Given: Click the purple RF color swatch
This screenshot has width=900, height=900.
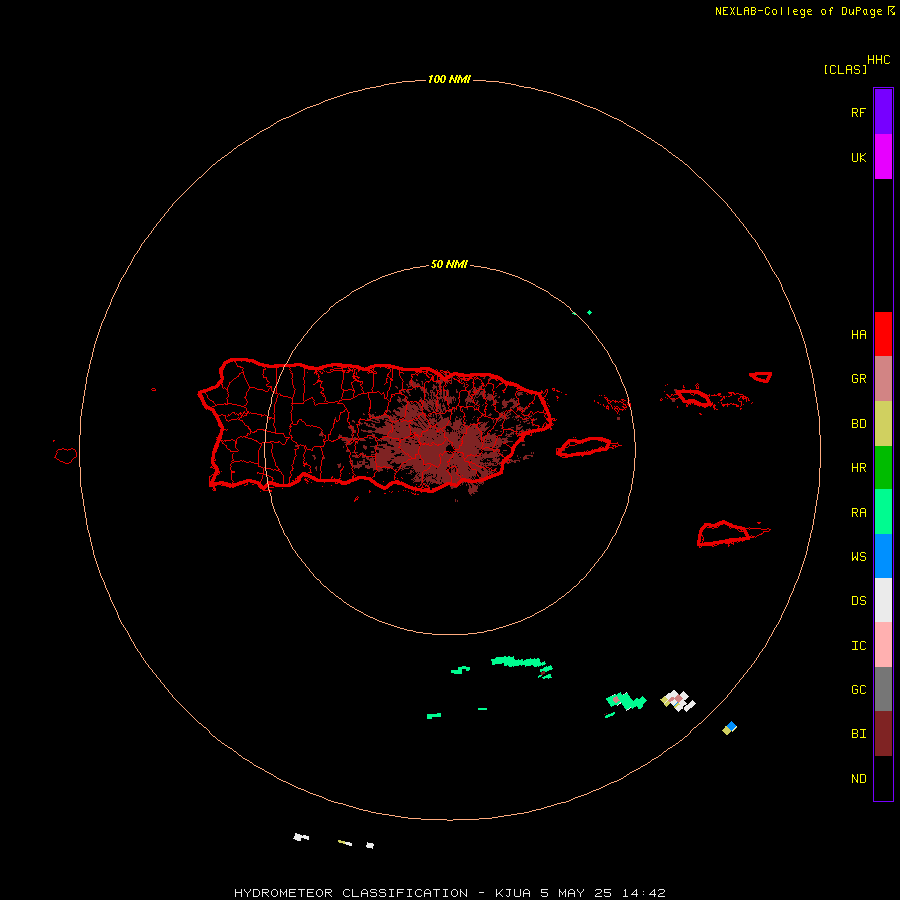Looking at the screenshot, I should click(883, 112).
